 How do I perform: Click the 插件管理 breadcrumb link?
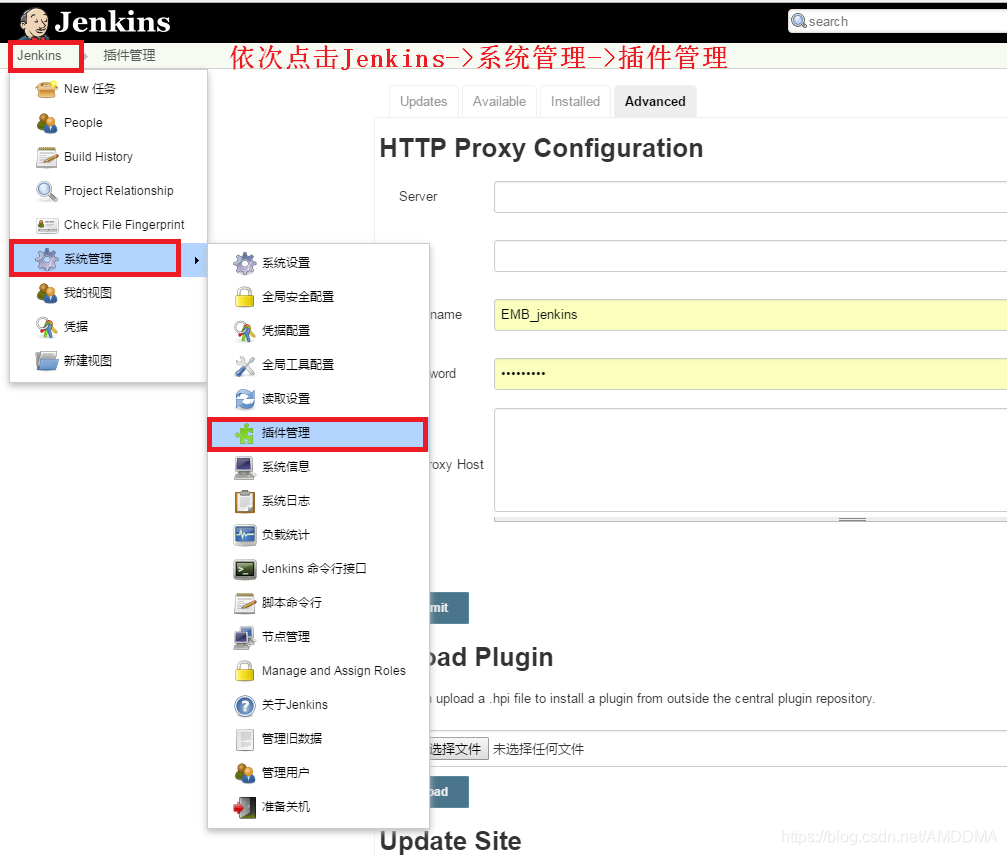(129, 55)
